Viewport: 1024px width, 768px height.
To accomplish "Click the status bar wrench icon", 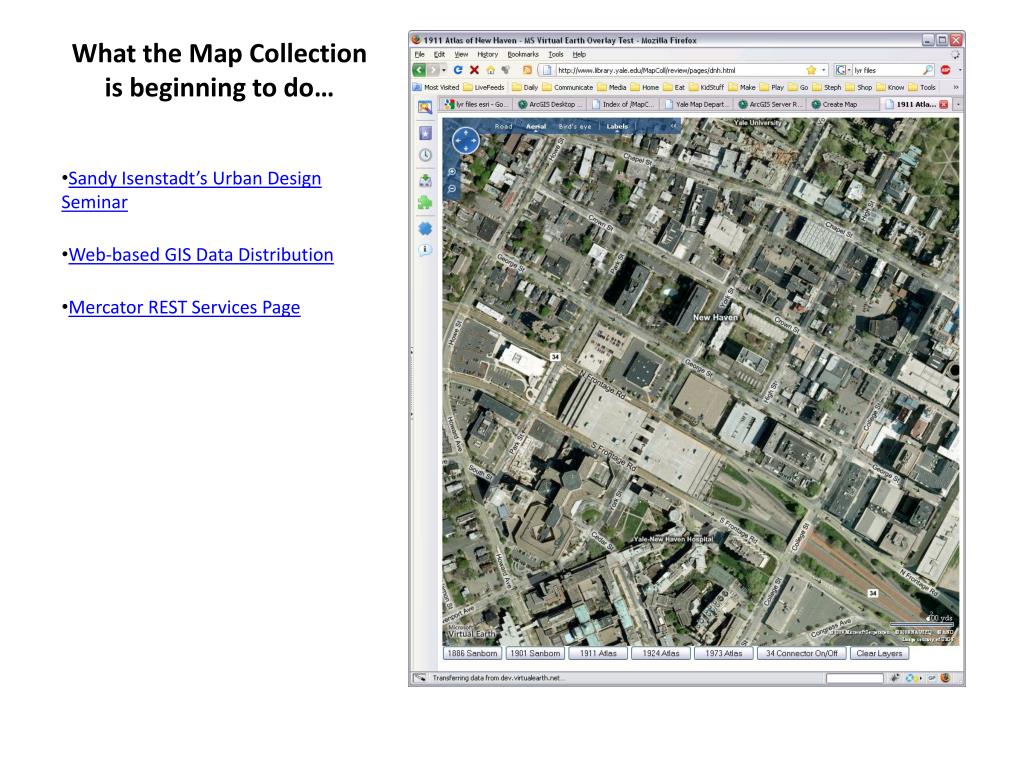I will [x=895, y=678].
